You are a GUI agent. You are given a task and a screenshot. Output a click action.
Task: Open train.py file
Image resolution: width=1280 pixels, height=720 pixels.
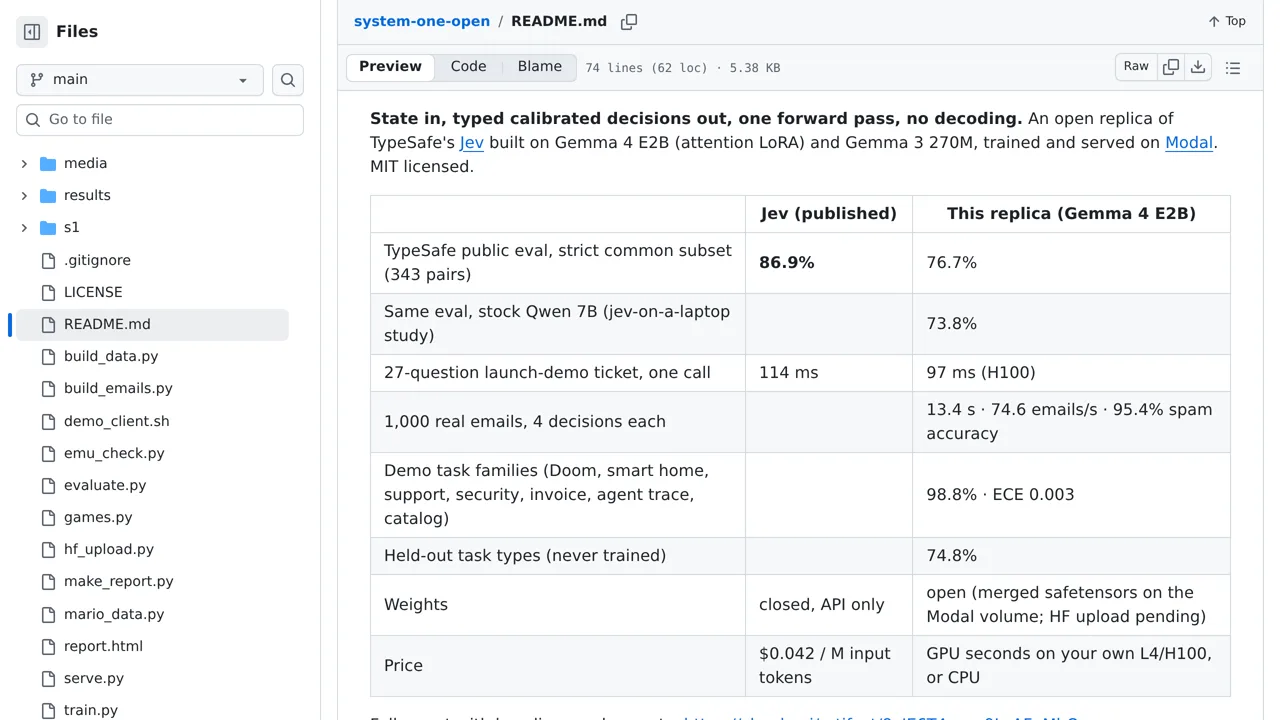click(x=91, y=710)
